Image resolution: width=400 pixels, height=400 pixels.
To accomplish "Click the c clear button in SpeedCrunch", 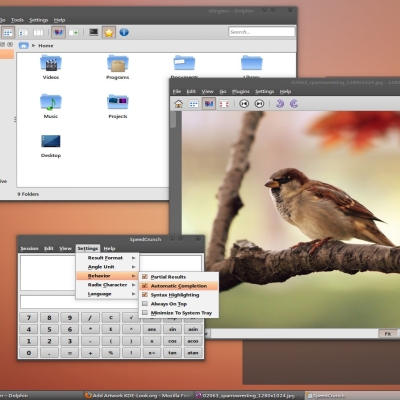I will click(111, 317).
